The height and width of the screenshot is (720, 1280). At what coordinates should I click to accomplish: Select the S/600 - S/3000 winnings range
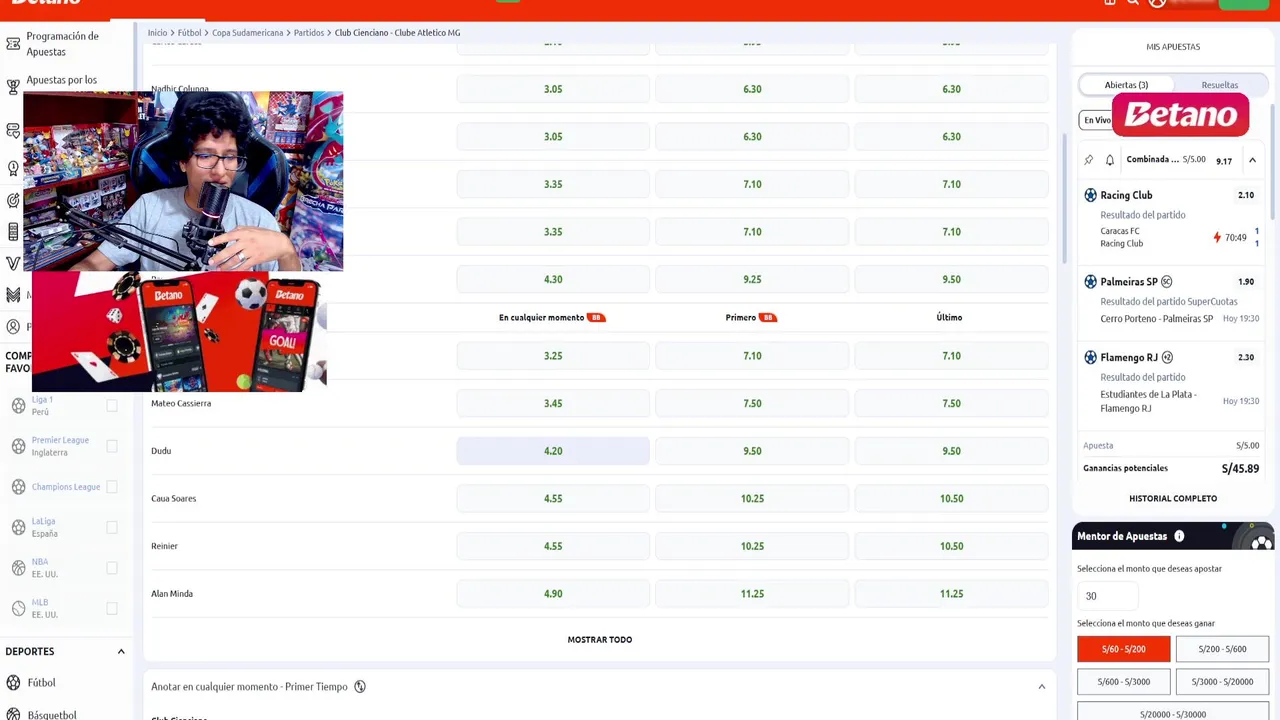[x=1123, y=682]
